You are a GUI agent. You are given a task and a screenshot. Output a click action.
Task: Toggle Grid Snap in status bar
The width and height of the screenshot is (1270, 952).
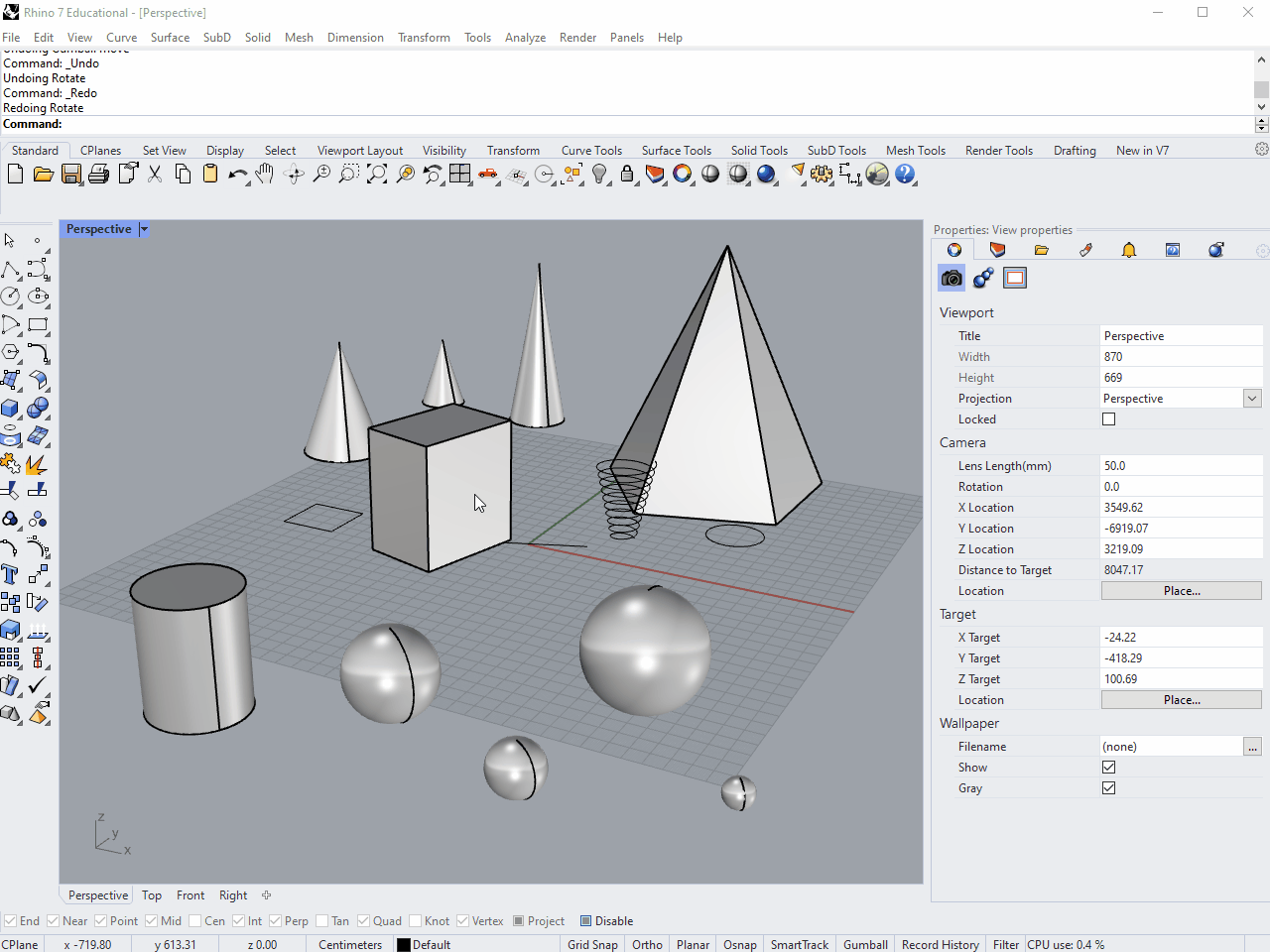coord(592,944)
